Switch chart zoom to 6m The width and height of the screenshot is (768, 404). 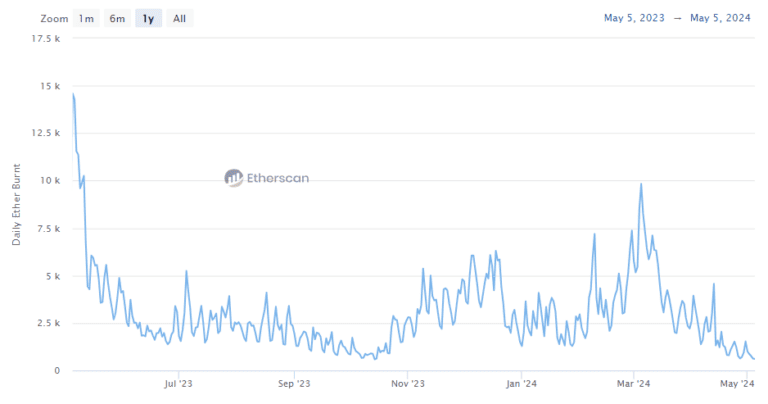tap(118, 18)
